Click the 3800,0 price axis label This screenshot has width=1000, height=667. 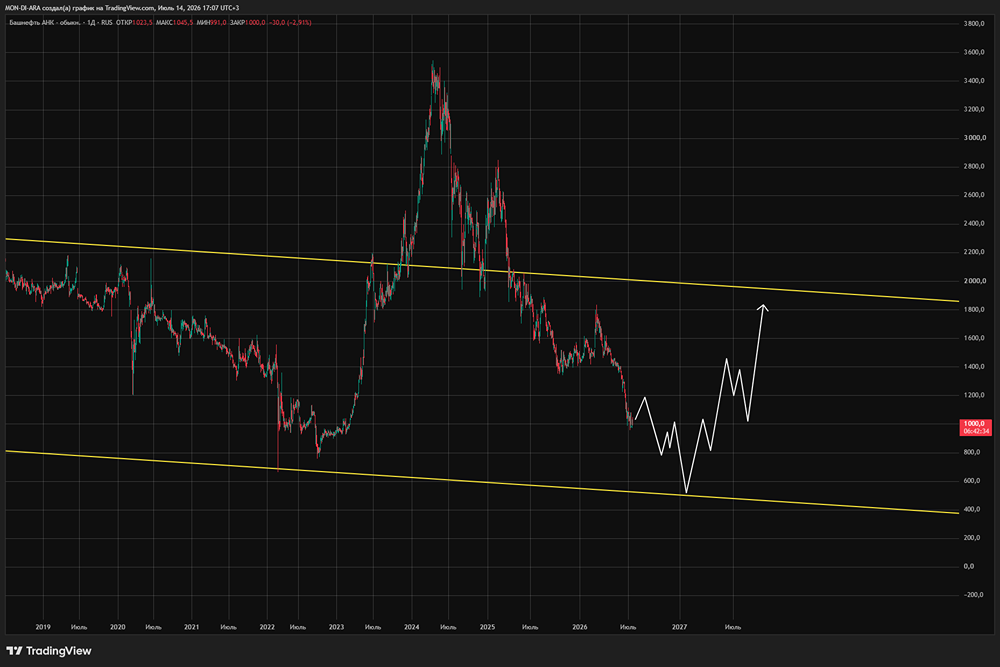(974, 24)
